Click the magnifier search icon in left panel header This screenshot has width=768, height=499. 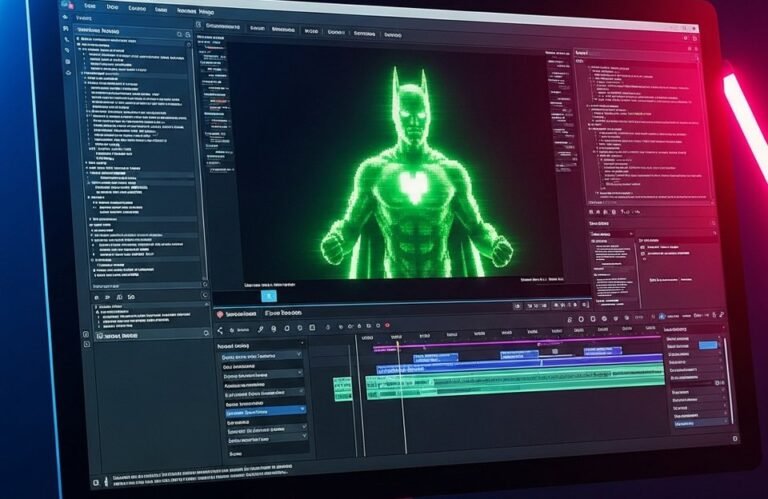pos(179,34)
